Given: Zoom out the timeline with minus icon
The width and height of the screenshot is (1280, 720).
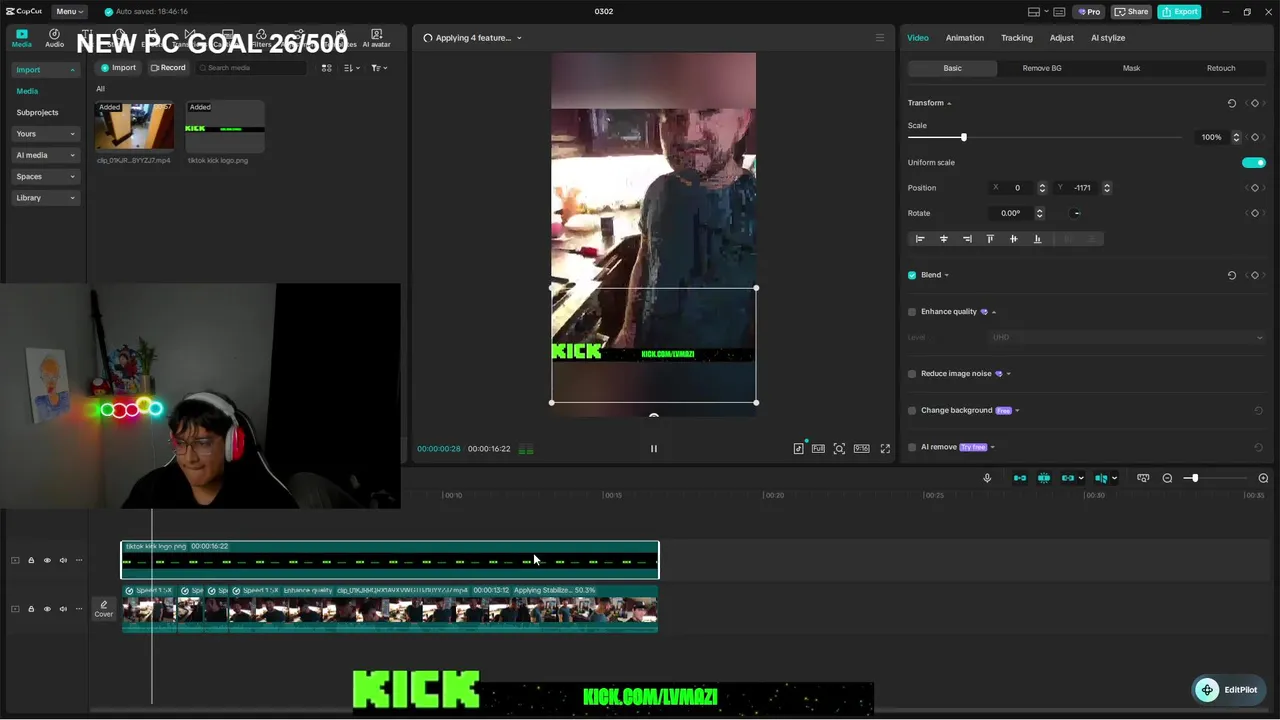Looking at the screenshot, I should [x=1167, y=478].
